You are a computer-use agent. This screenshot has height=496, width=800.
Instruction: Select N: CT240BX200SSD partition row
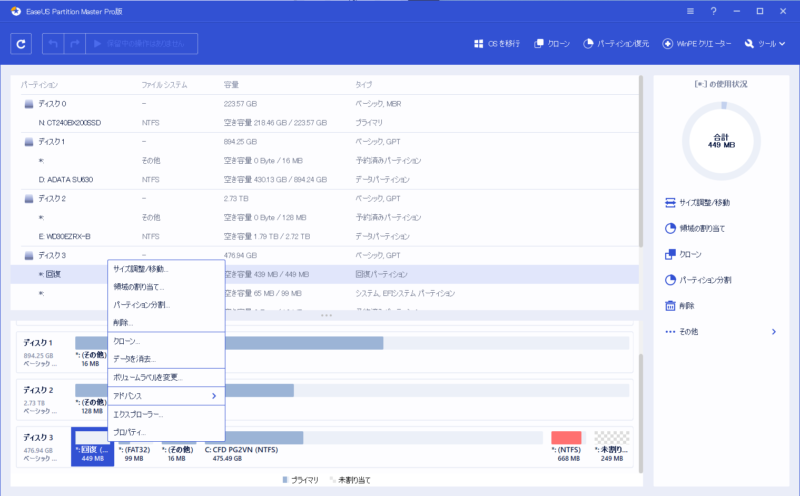click(x=324, y=122)
